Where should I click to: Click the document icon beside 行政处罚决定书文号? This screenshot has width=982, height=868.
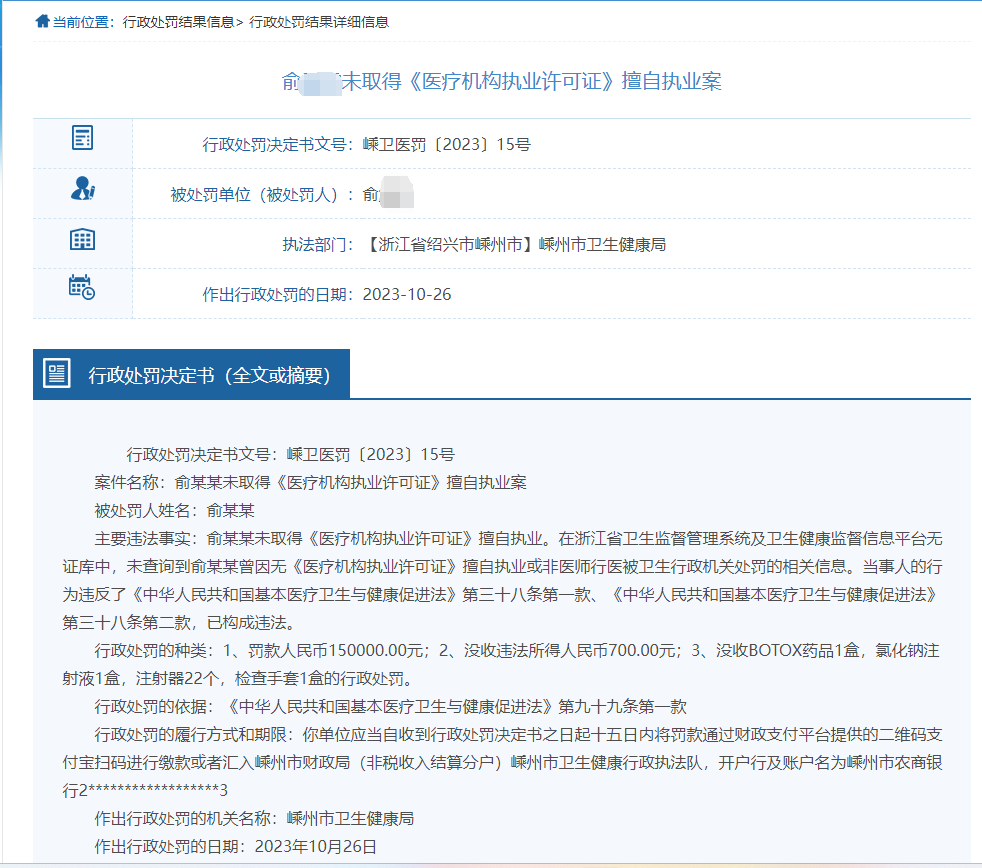[82, 139]
